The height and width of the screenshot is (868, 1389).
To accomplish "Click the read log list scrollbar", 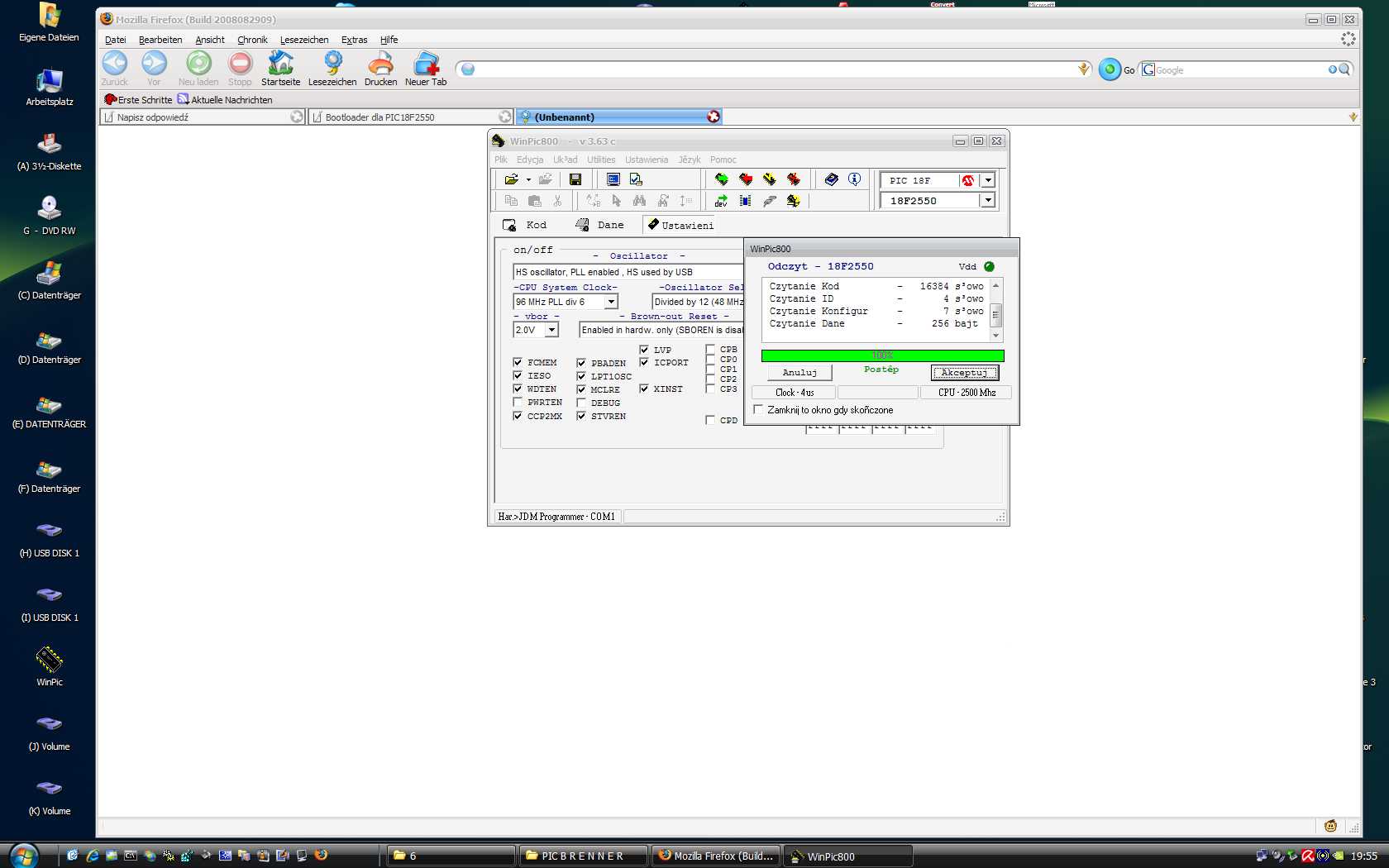I will click(995, 311).
